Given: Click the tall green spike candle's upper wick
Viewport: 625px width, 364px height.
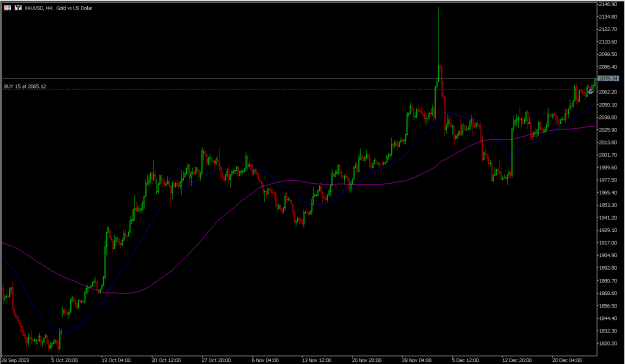Looking at the screenshot, I should point(438,36).
